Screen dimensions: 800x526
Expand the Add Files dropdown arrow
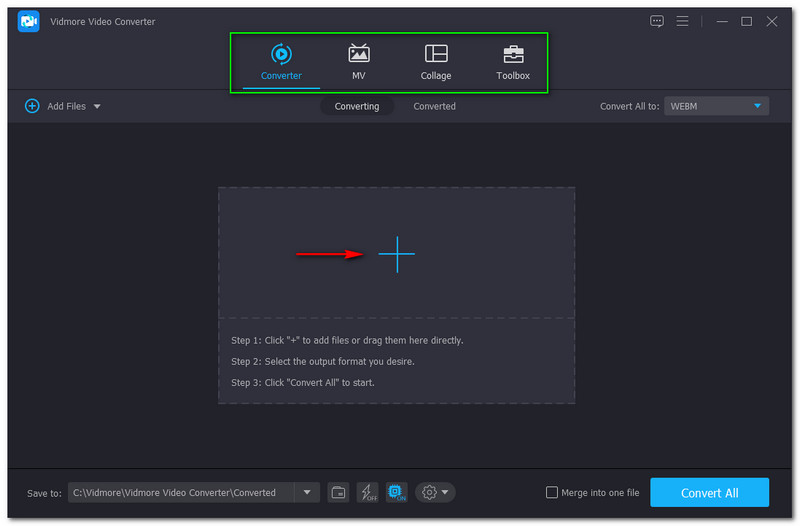(97, 107)
